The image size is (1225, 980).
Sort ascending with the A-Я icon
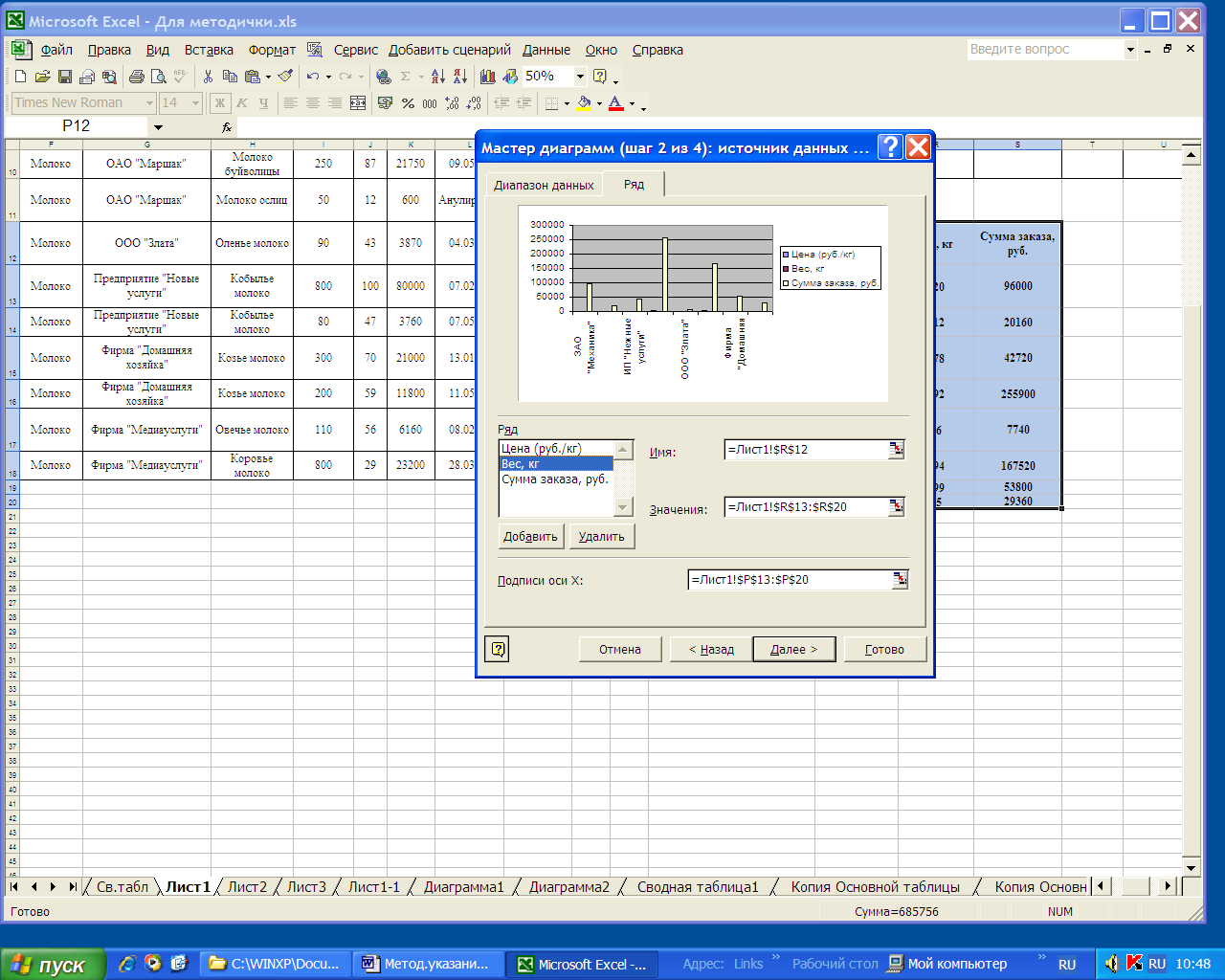point(438,77)
